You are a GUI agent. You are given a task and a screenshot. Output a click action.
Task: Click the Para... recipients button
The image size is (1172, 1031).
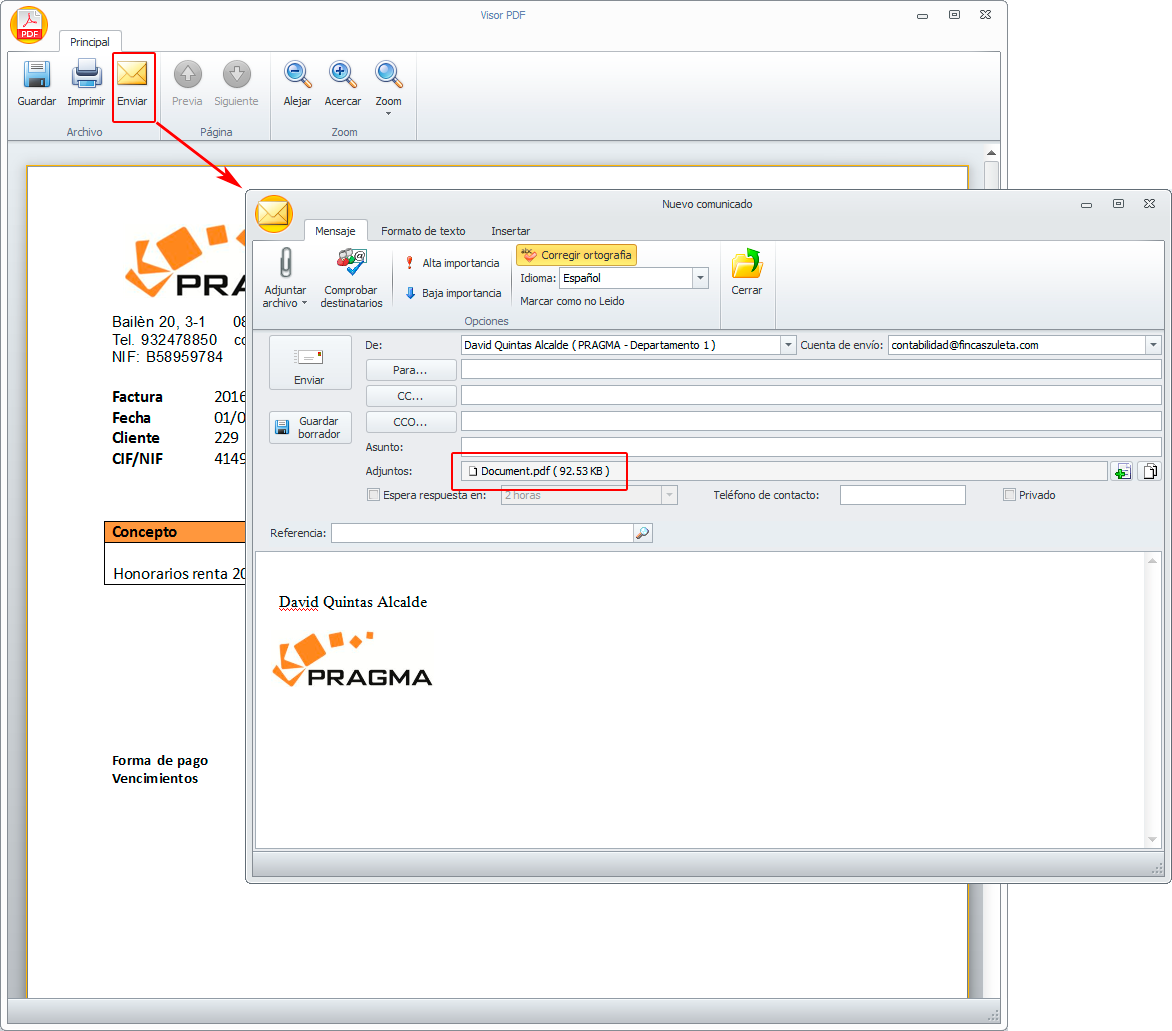(410, 370)
